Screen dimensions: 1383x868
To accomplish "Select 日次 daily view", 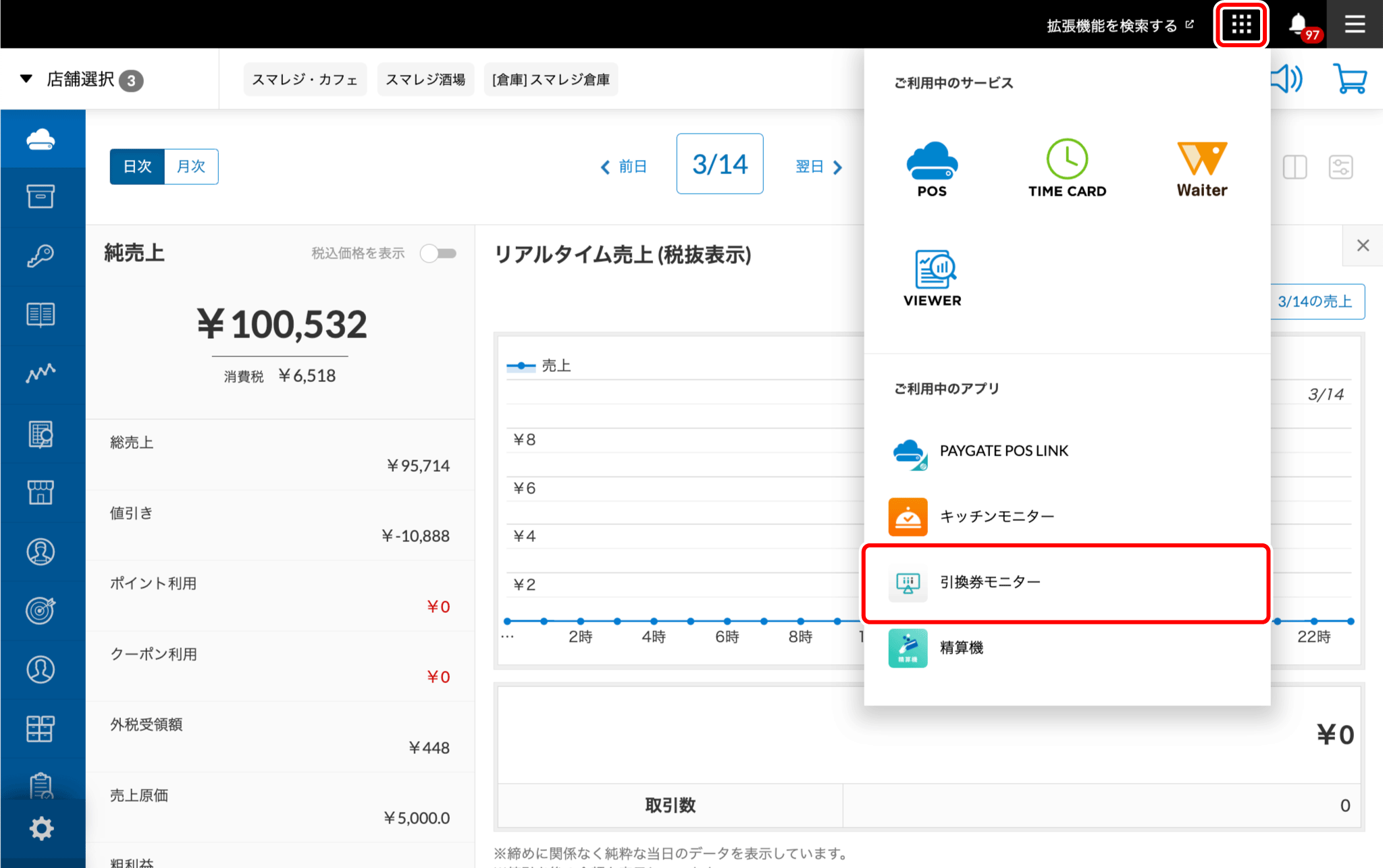I will coord(137,167).
